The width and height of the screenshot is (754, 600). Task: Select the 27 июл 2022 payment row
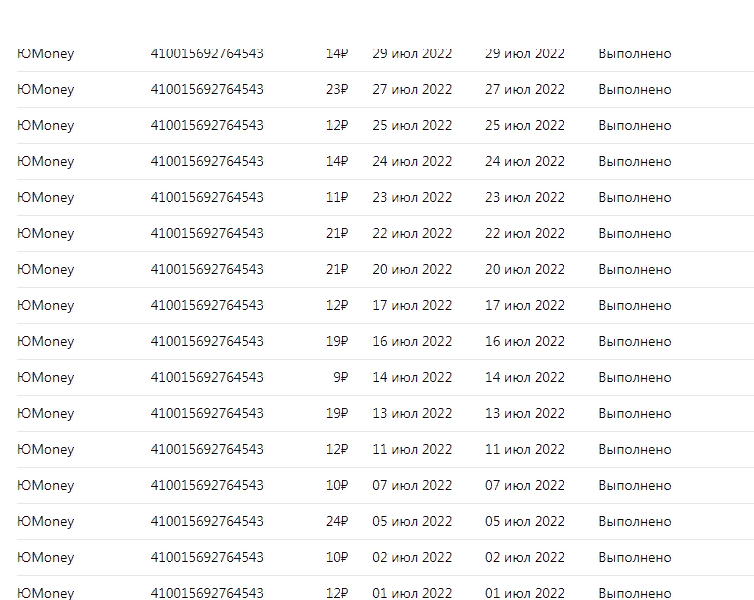point(385,89)
